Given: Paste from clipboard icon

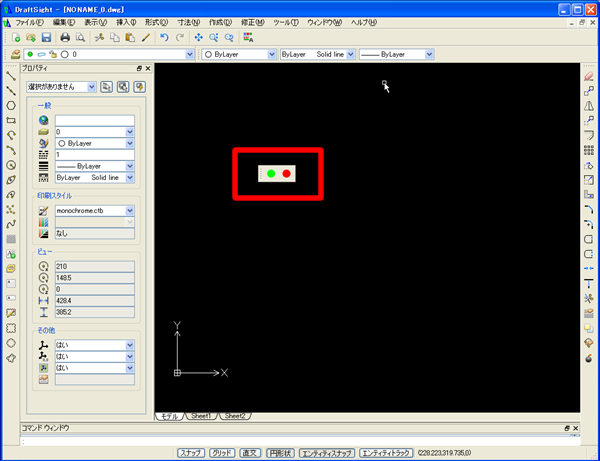Looking at the screenshot, I should [130, 37].
